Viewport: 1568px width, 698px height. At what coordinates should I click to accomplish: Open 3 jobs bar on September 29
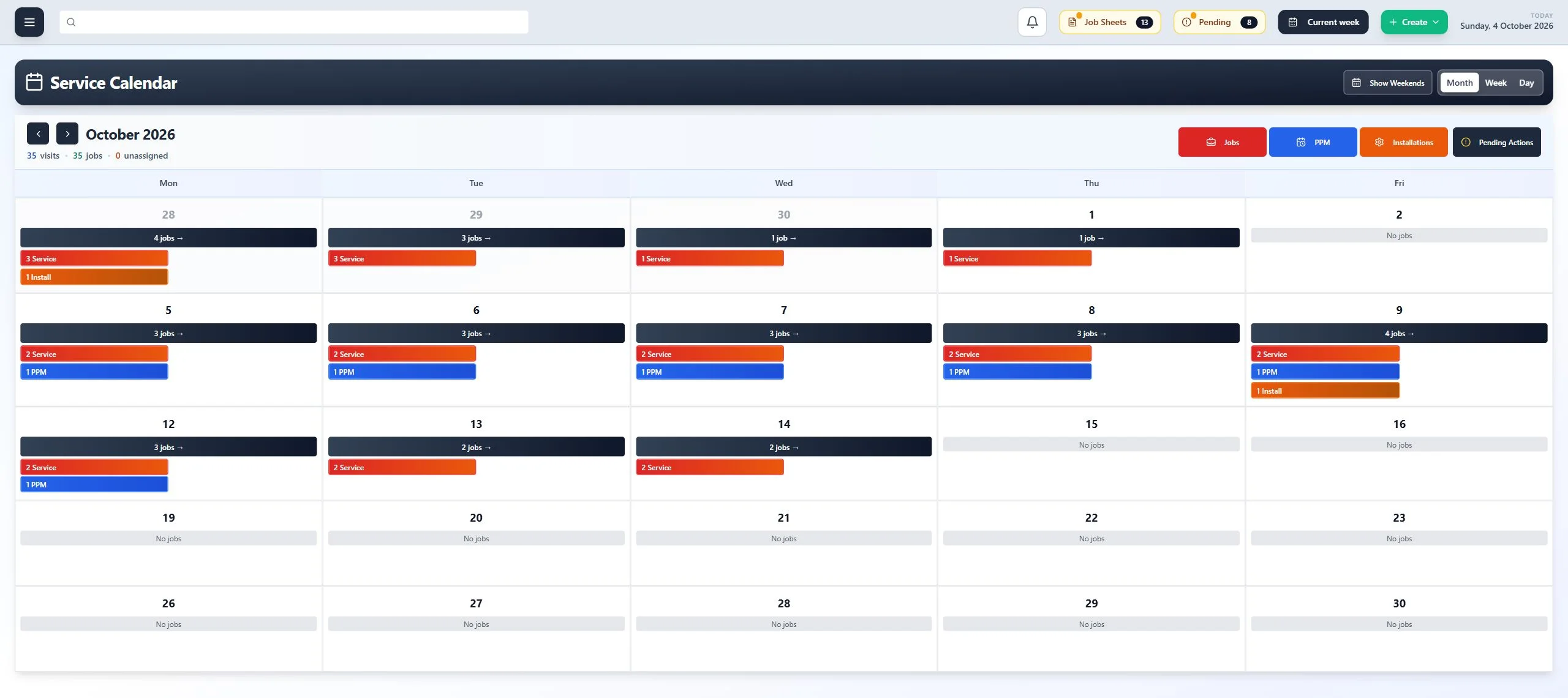click(476, 238)
